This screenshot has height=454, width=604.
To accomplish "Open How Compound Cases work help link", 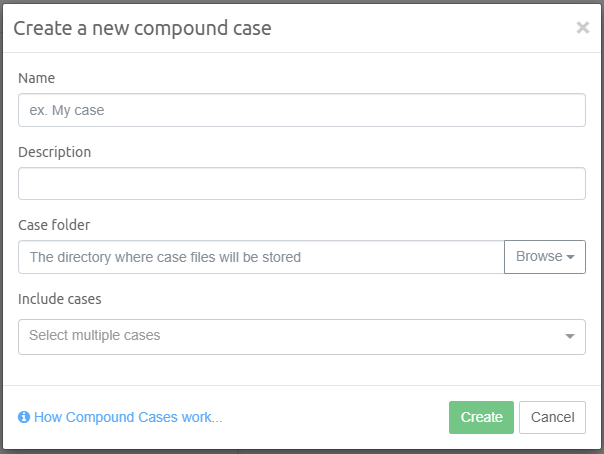I will pos(128,417).
